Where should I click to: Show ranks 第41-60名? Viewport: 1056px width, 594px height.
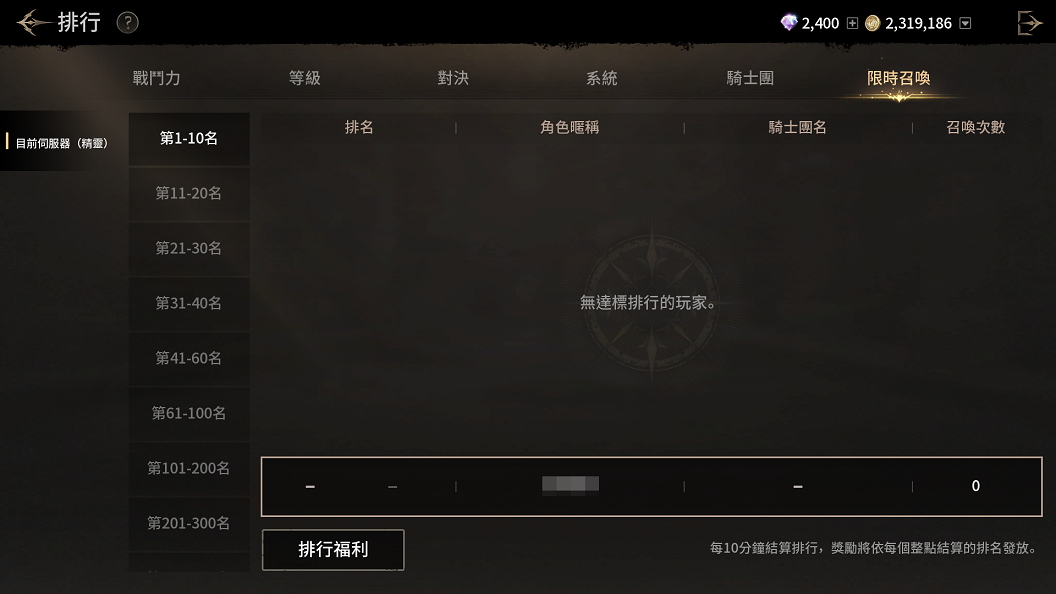189,358
